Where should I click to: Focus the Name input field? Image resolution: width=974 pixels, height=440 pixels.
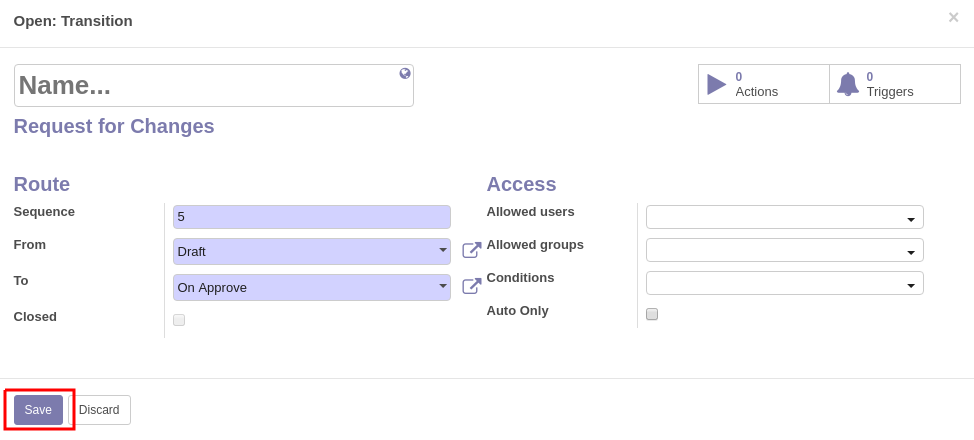click(x=214, y=86)
